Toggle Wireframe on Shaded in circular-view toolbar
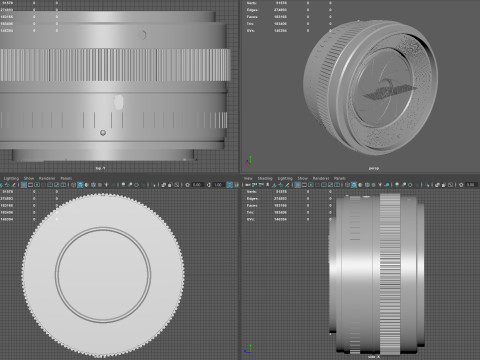The width and height of the screenshot is (480, 360). (93, 184)
